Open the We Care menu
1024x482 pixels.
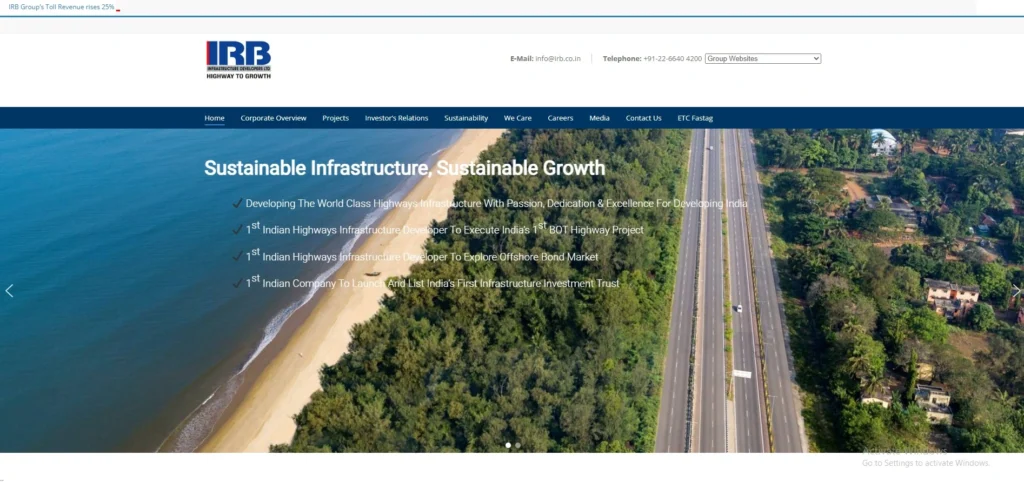click(x=517, y=118)
